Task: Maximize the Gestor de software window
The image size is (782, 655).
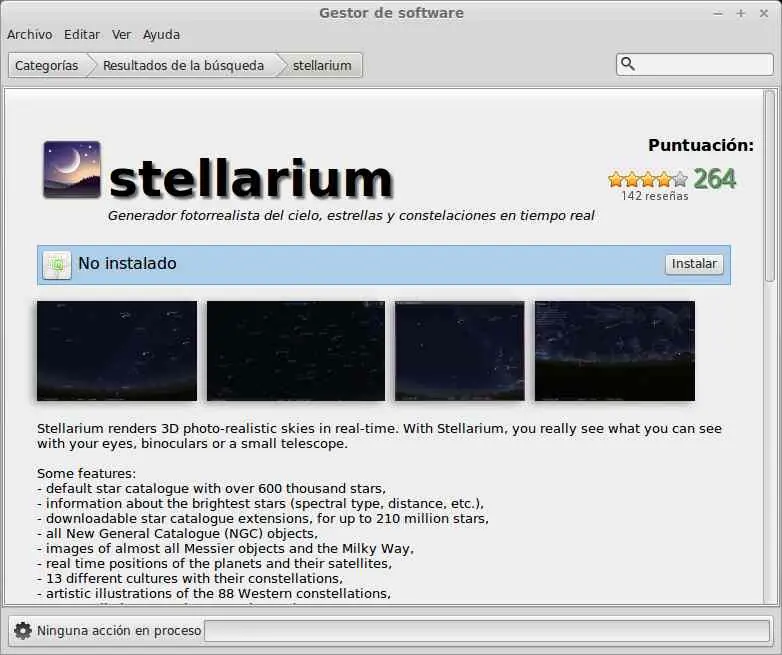Action: 741,13
